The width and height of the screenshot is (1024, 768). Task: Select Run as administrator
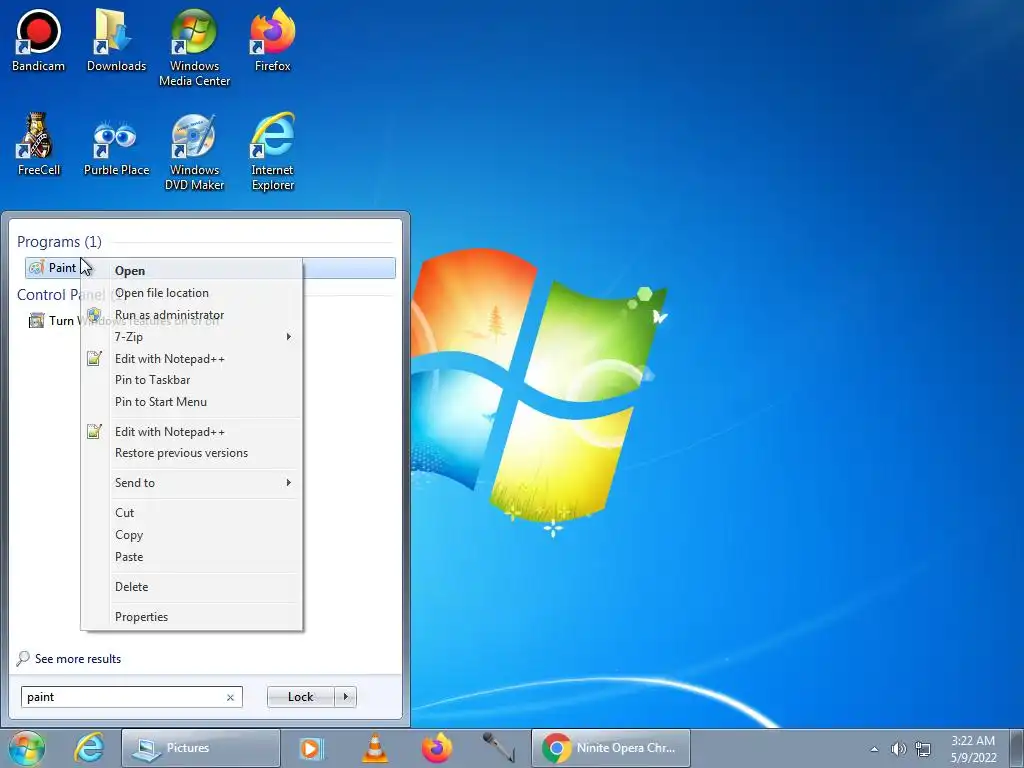click(192, 315)
